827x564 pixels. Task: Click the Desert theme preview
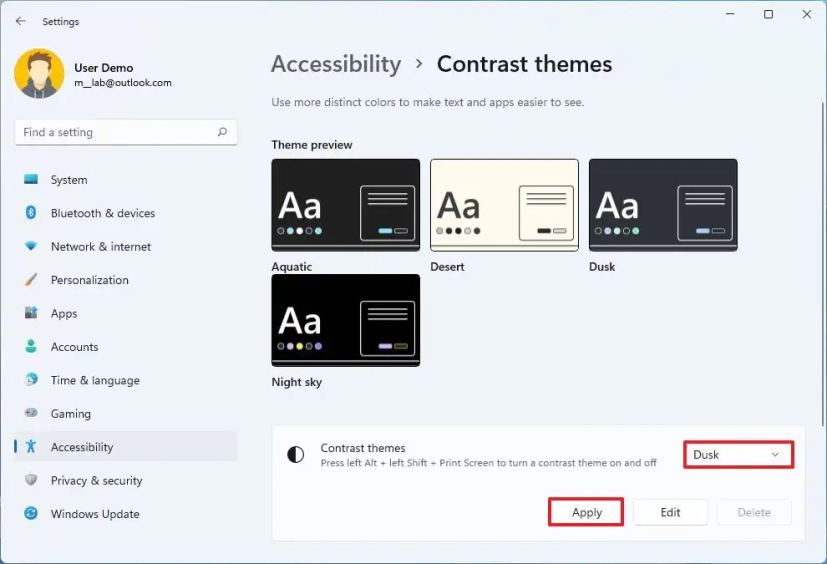point(504,205)
